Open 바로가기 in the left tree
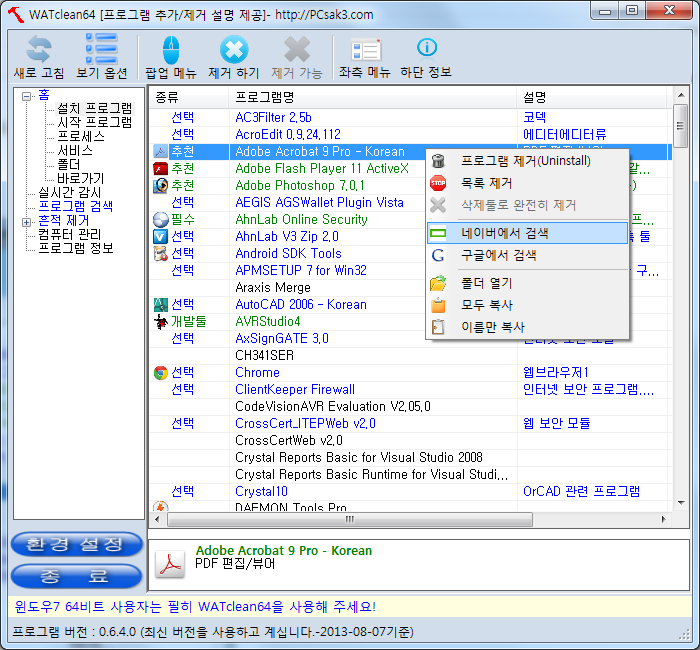The image size is (700, 650). coord(80,178)
